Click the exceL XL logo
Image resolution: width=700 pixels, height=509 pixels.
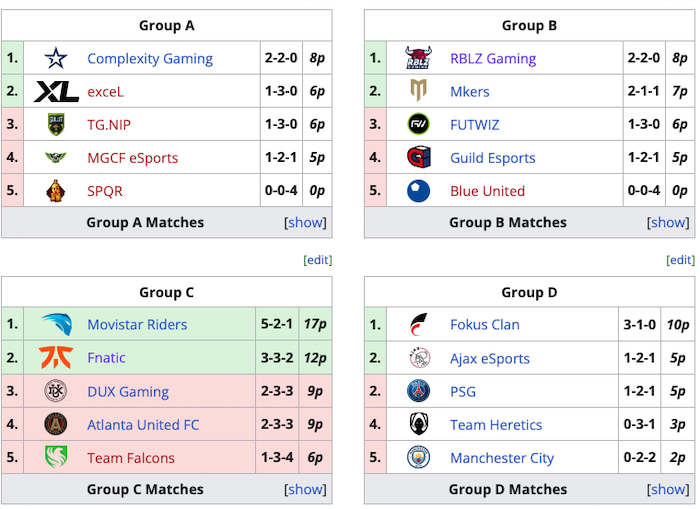click(x=56, y=91)
